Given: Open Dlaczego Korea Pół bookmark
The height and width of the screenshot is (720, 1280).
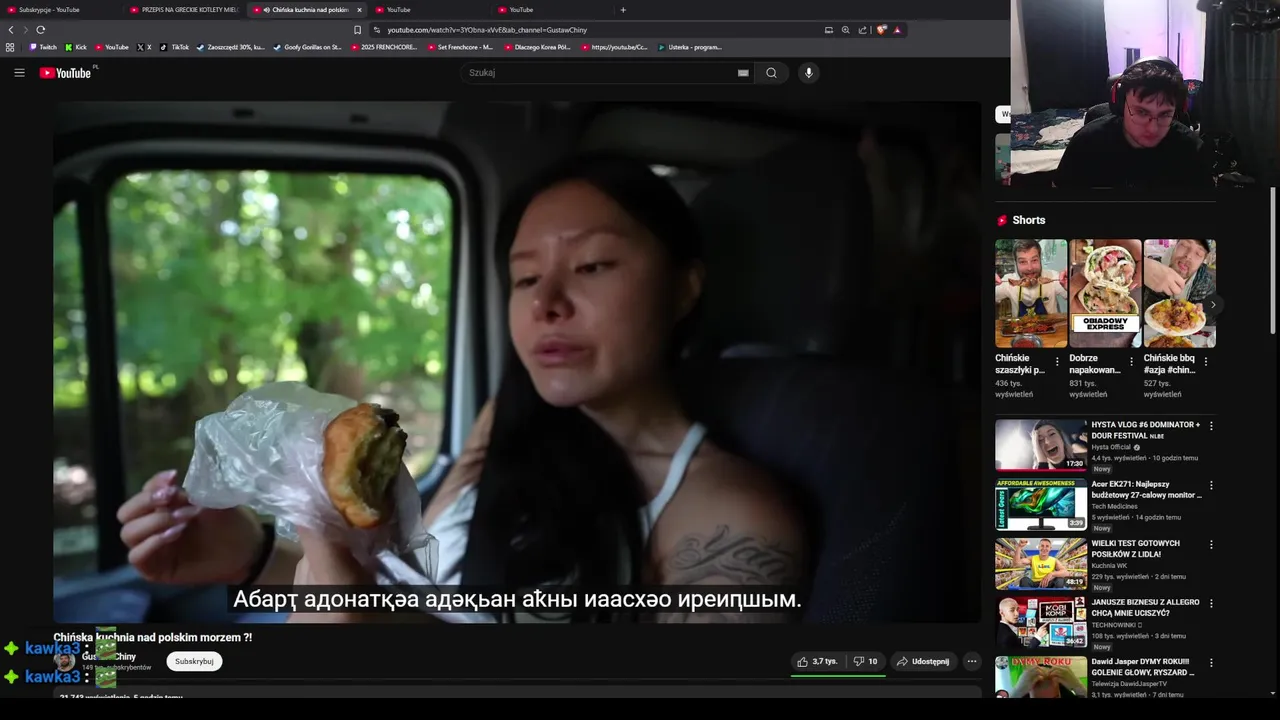Looking at the screenshot, I should tap(537, 47).
